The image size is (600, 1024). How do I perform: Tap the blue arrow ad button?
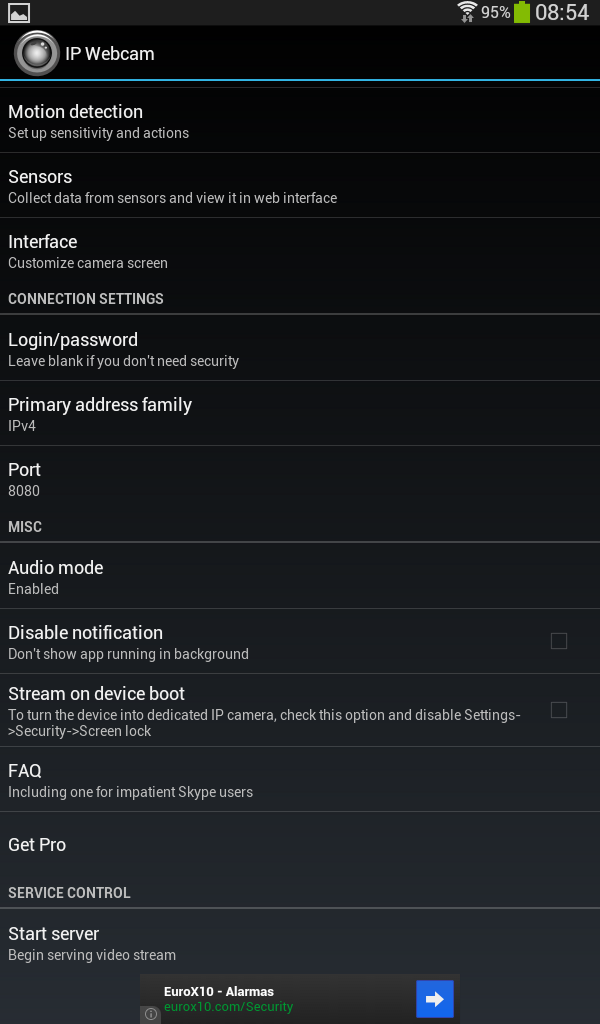434,999
